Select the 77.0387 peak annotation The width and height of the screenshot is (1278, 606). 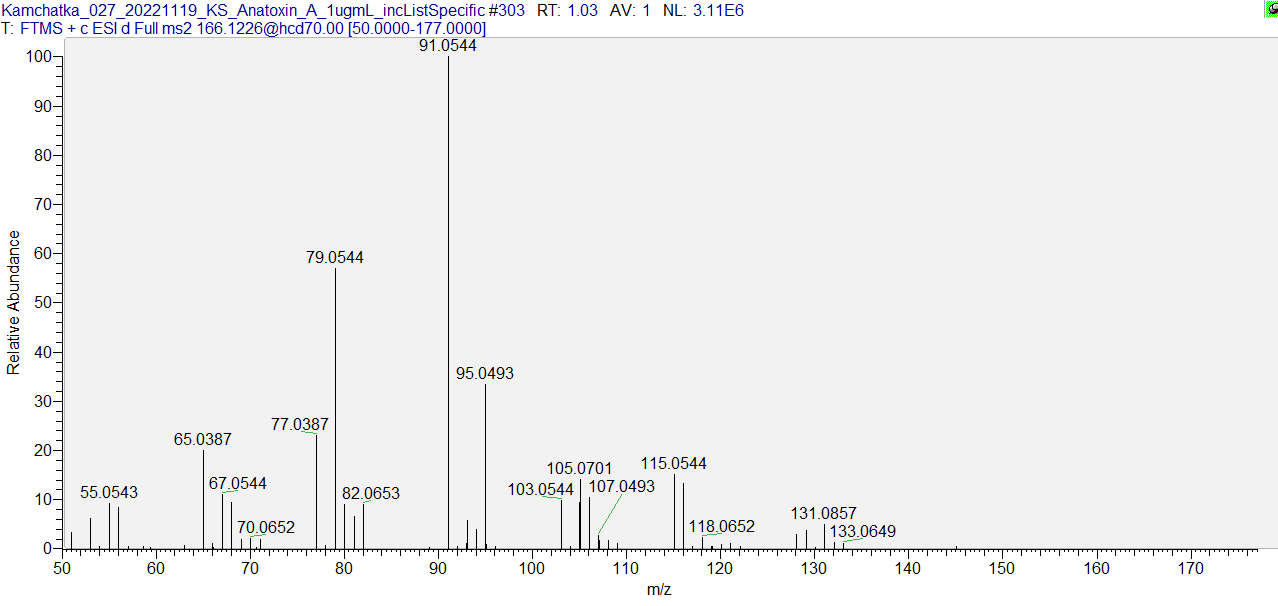pos(300,425)
